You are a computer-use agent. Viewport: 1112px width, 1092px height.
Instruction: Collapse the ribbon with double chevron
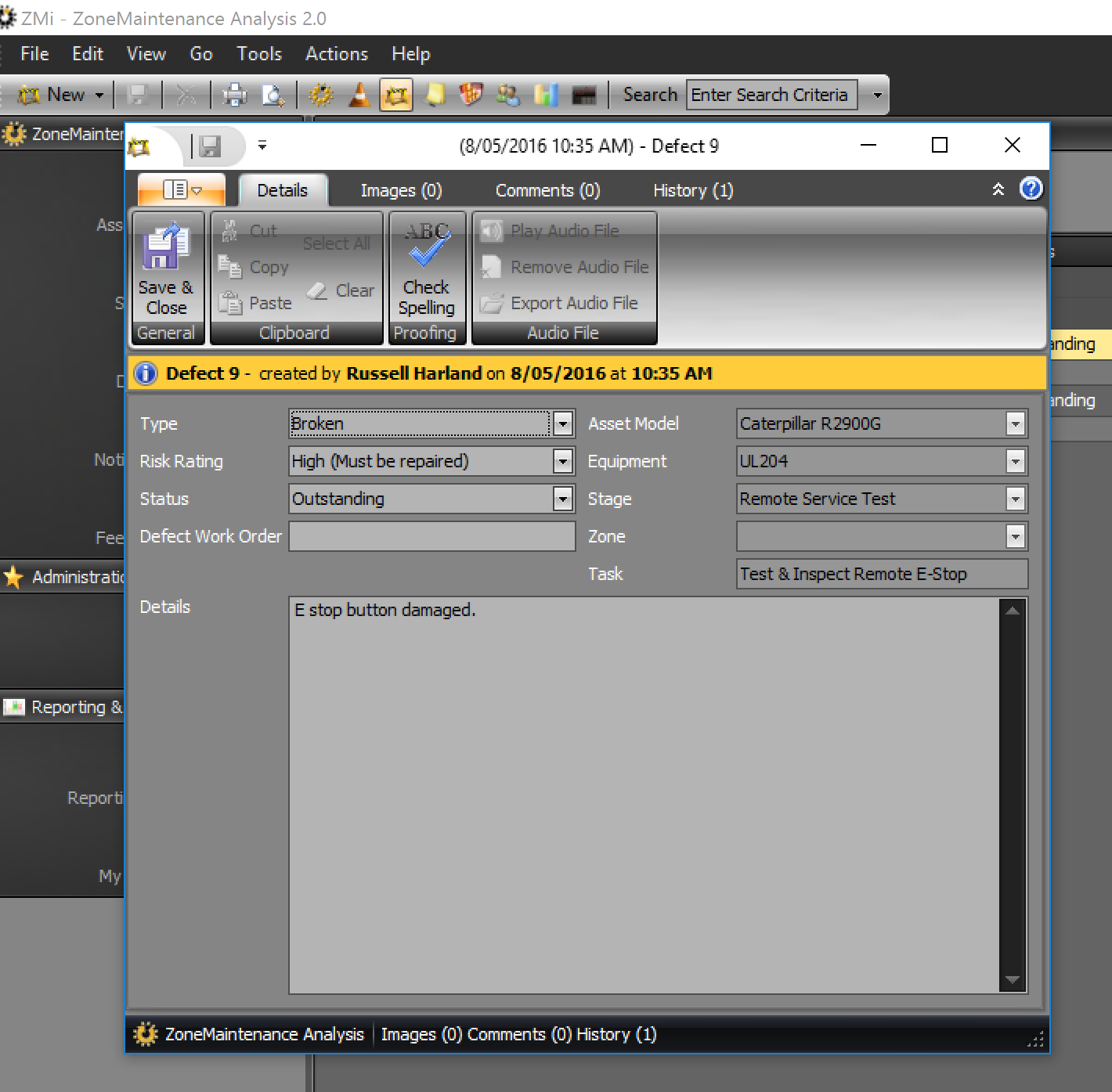998,189
